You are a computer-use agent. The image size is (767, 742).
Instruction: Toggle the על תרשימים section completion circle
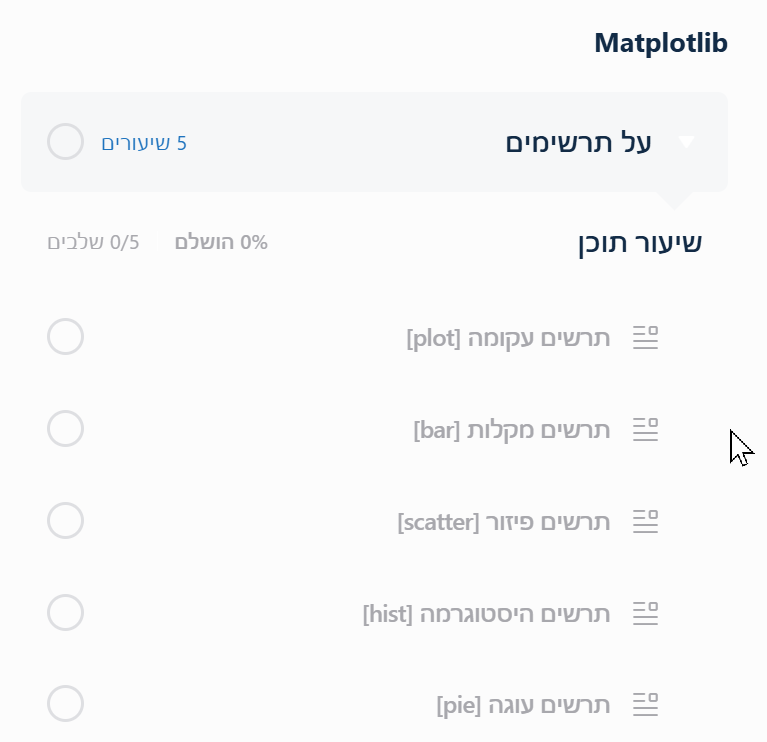pyautogui.click(x=65, y=142)
